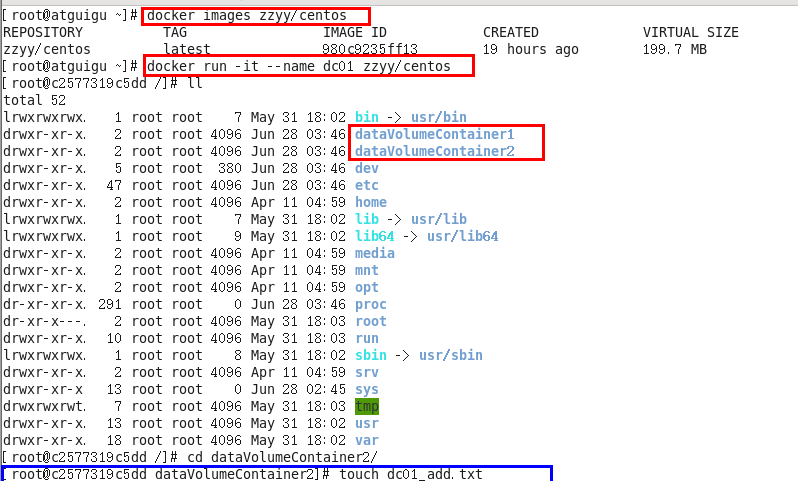Screen dimensions: 798x481
Task: Click the IMAGE ID column header
Action: pos(355,33)
